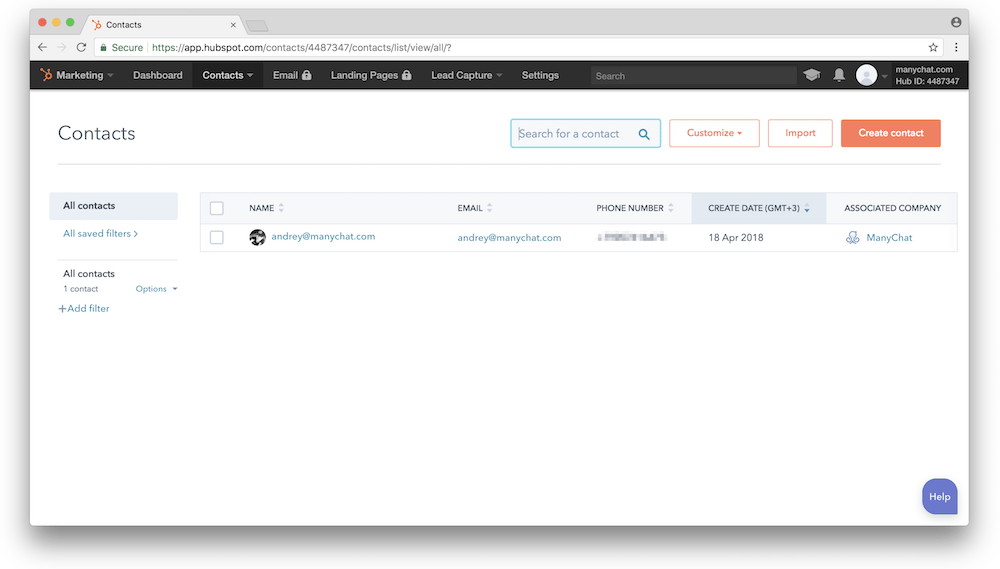Click the browser address bar URL
1000x569 pixels.
(x=301, y=48)
